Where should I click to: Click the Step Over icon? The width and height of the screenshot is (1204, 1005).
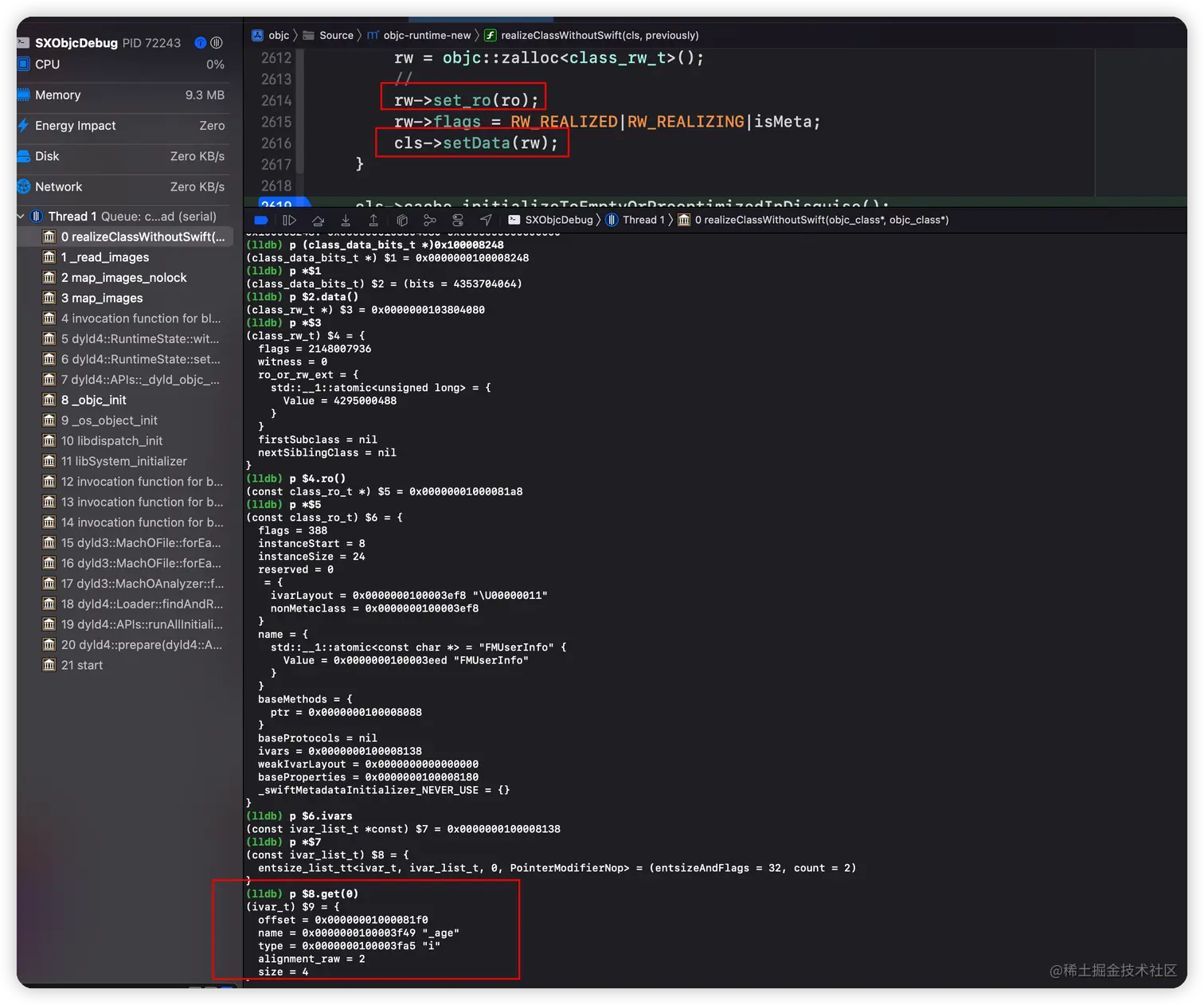[x=318, y=221]
